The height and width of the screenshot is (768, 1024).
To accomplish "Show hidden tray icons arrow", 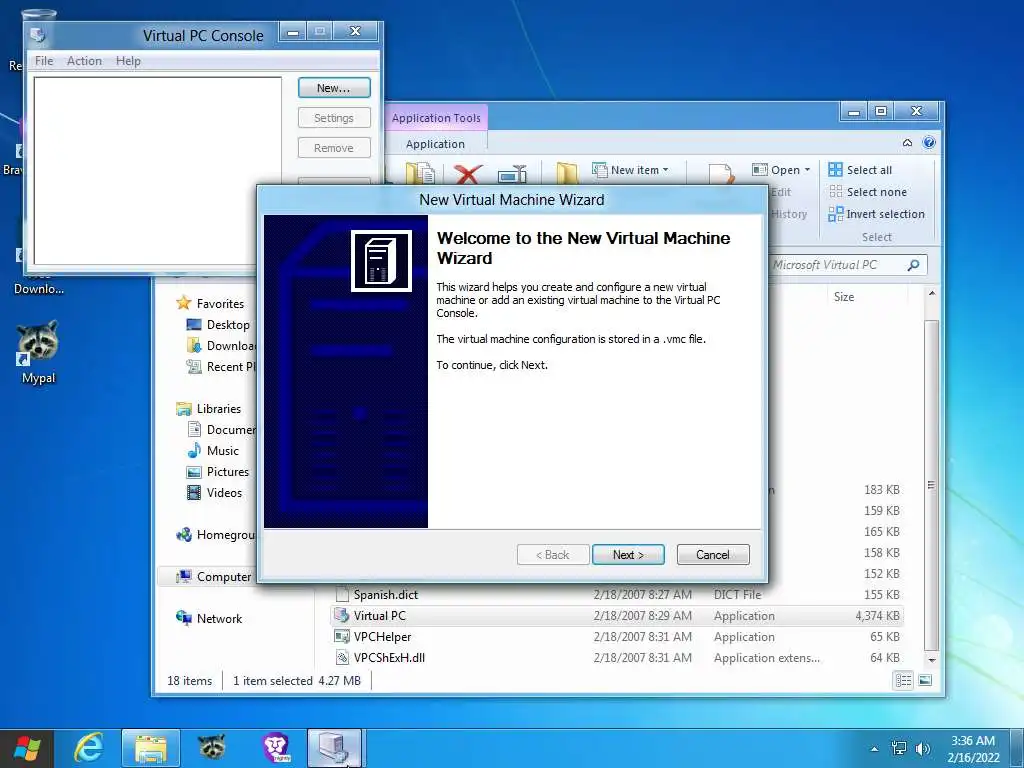I will (874, 749).
